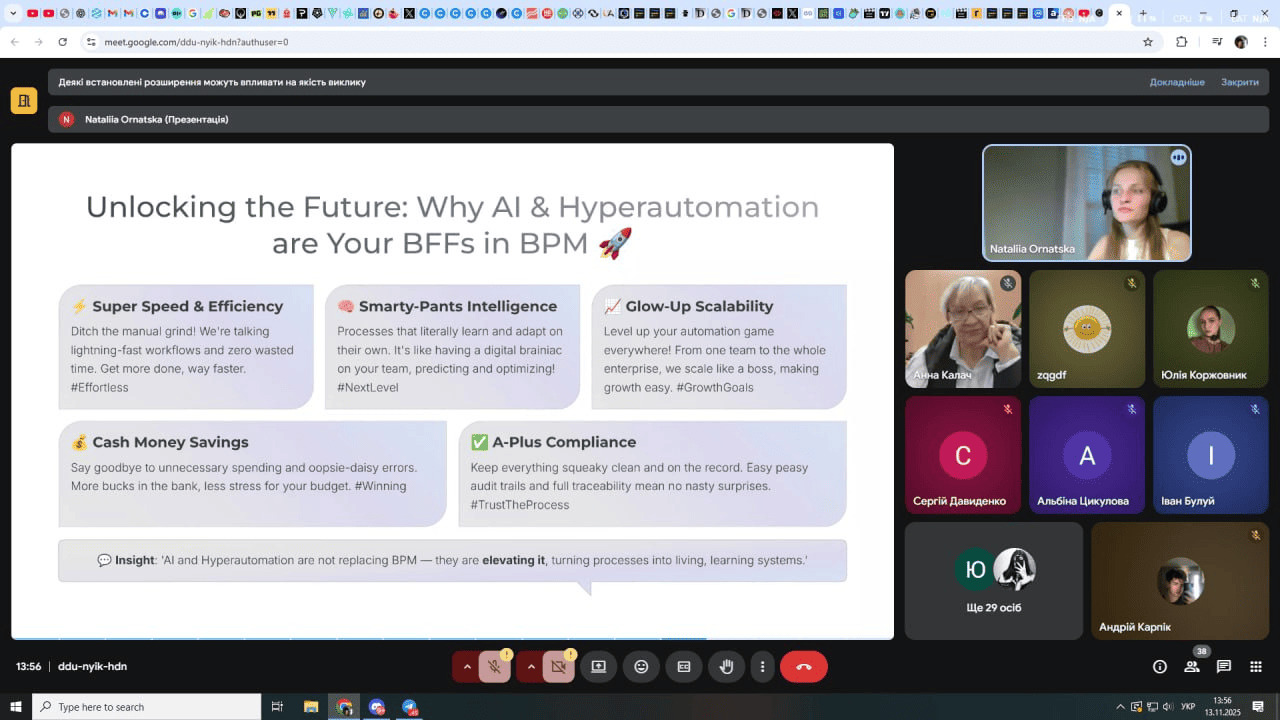Screen dimensions: 1280x720
Task: Open the three-dot more options menu
Action: point(762,667)
